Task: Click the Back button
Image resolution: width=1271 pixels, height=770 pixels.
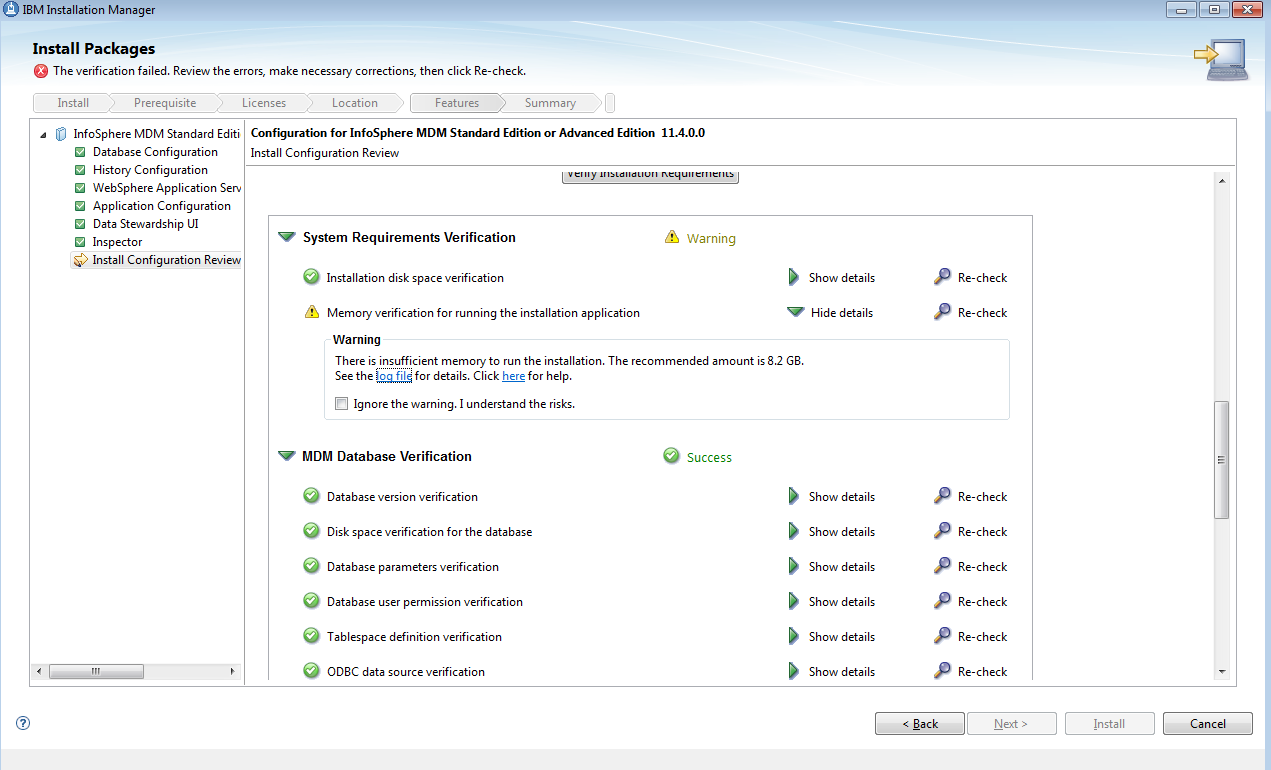Action: point(920,723)
